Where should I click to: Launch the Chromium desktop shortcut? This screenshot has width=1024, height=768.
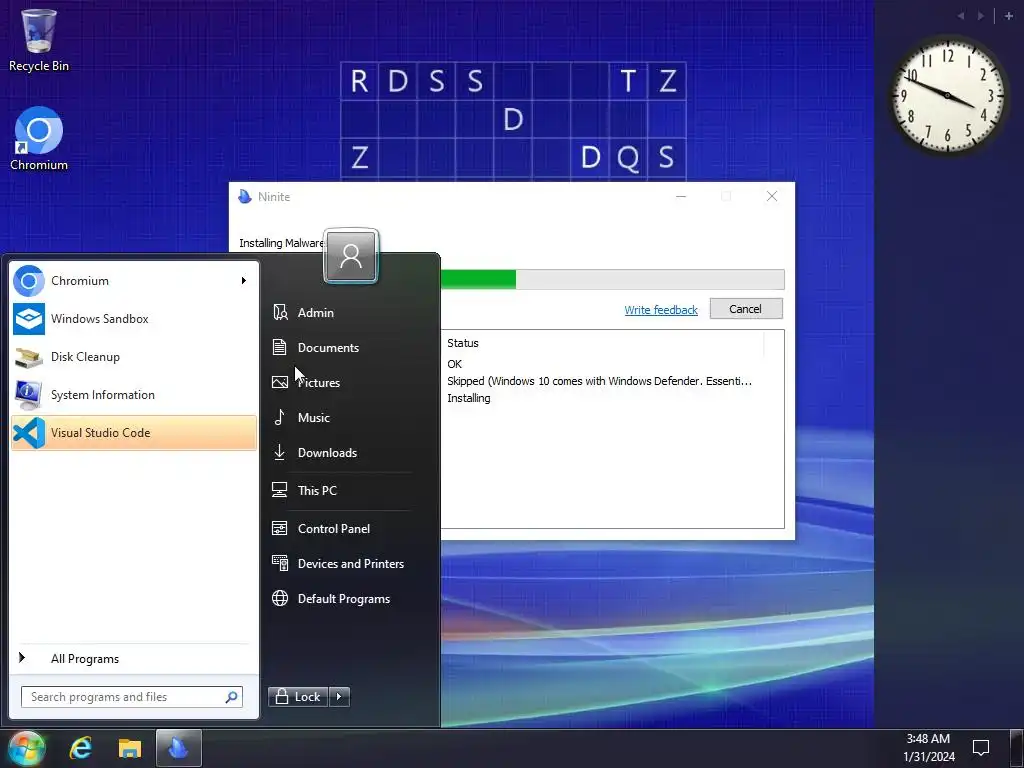pyautogui.click(x=39, y=138)
